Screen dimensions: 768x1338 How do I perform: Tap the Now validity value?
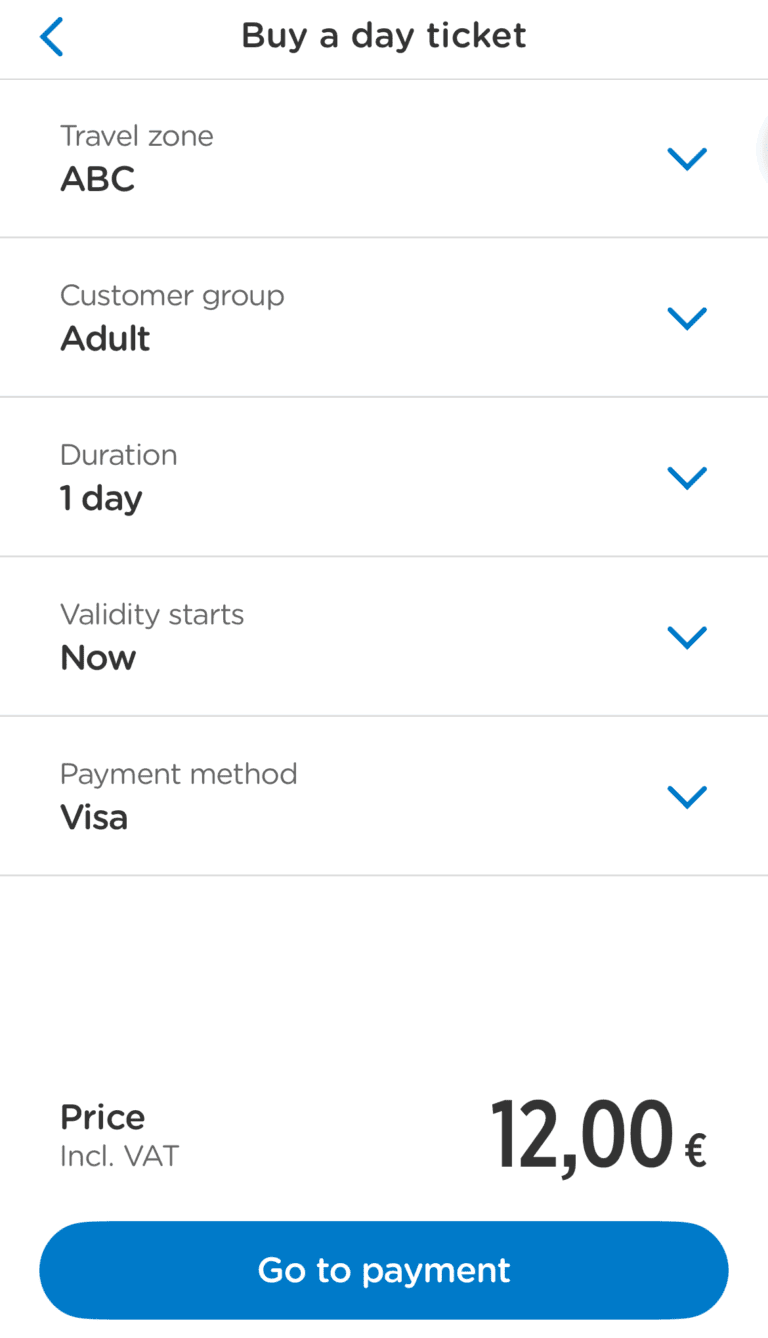(98, 658)
